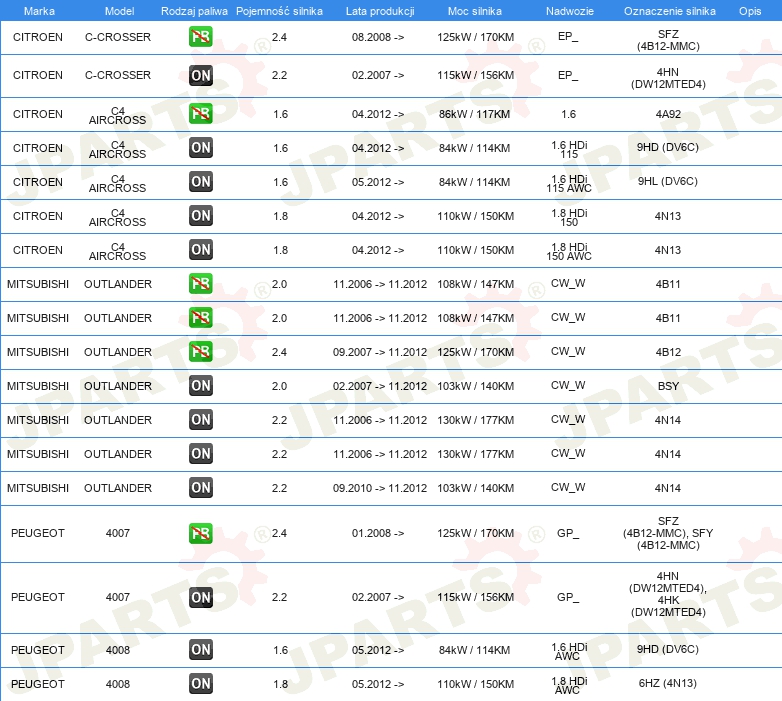Select the 6HZ (4N13) engine code cell
Image resolution: width=782 pixels, height=701 pixels.
[668, 684]
